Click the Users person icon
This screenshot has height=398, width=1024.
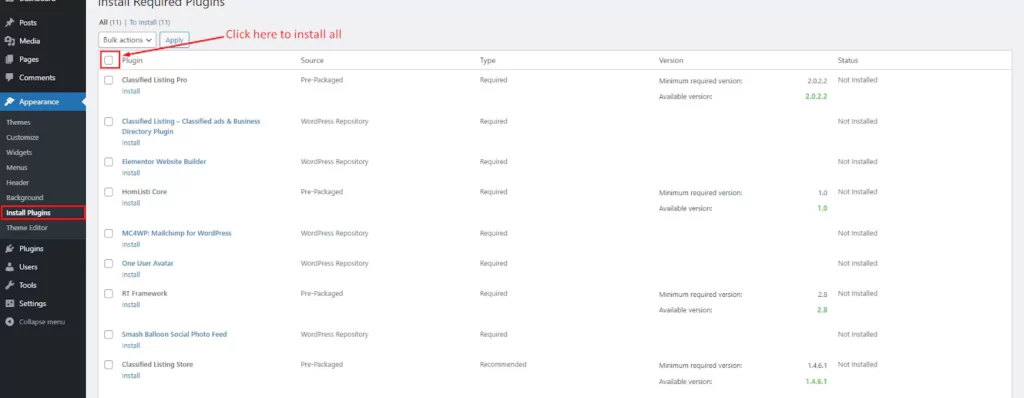[9, 267]
